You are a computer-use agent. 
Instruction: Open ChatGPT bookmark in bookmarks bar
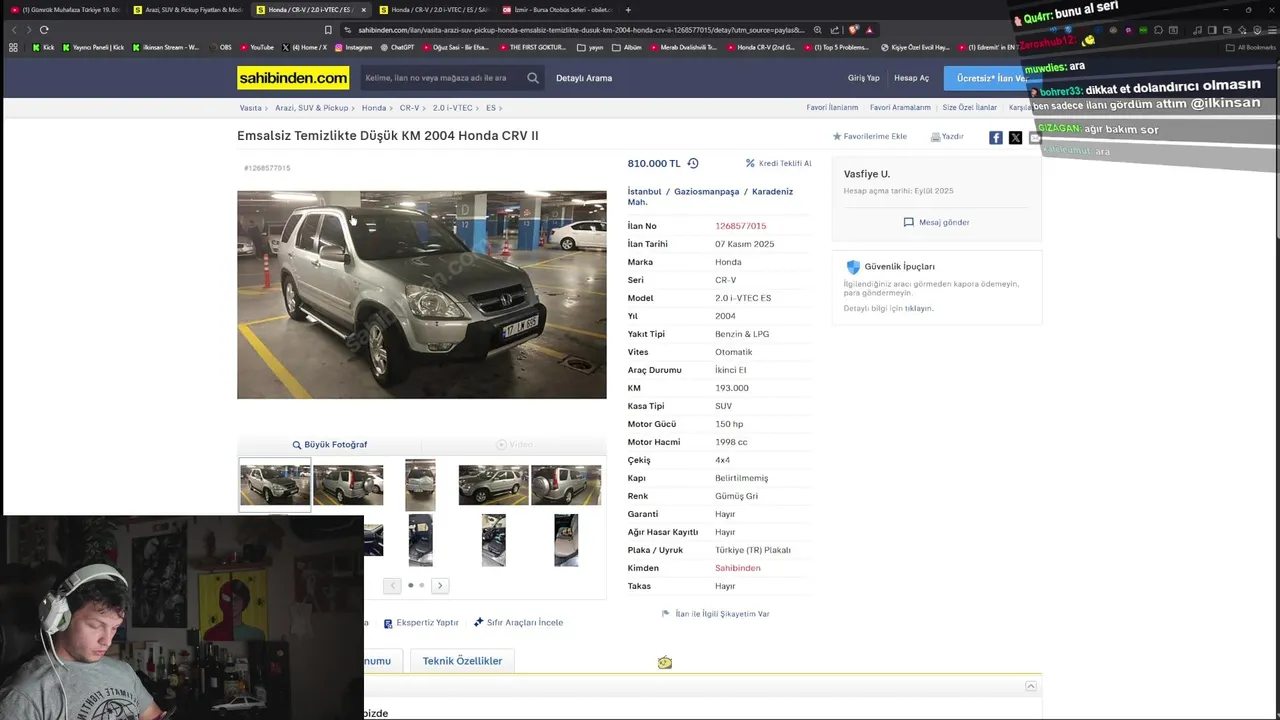(397, 47)
